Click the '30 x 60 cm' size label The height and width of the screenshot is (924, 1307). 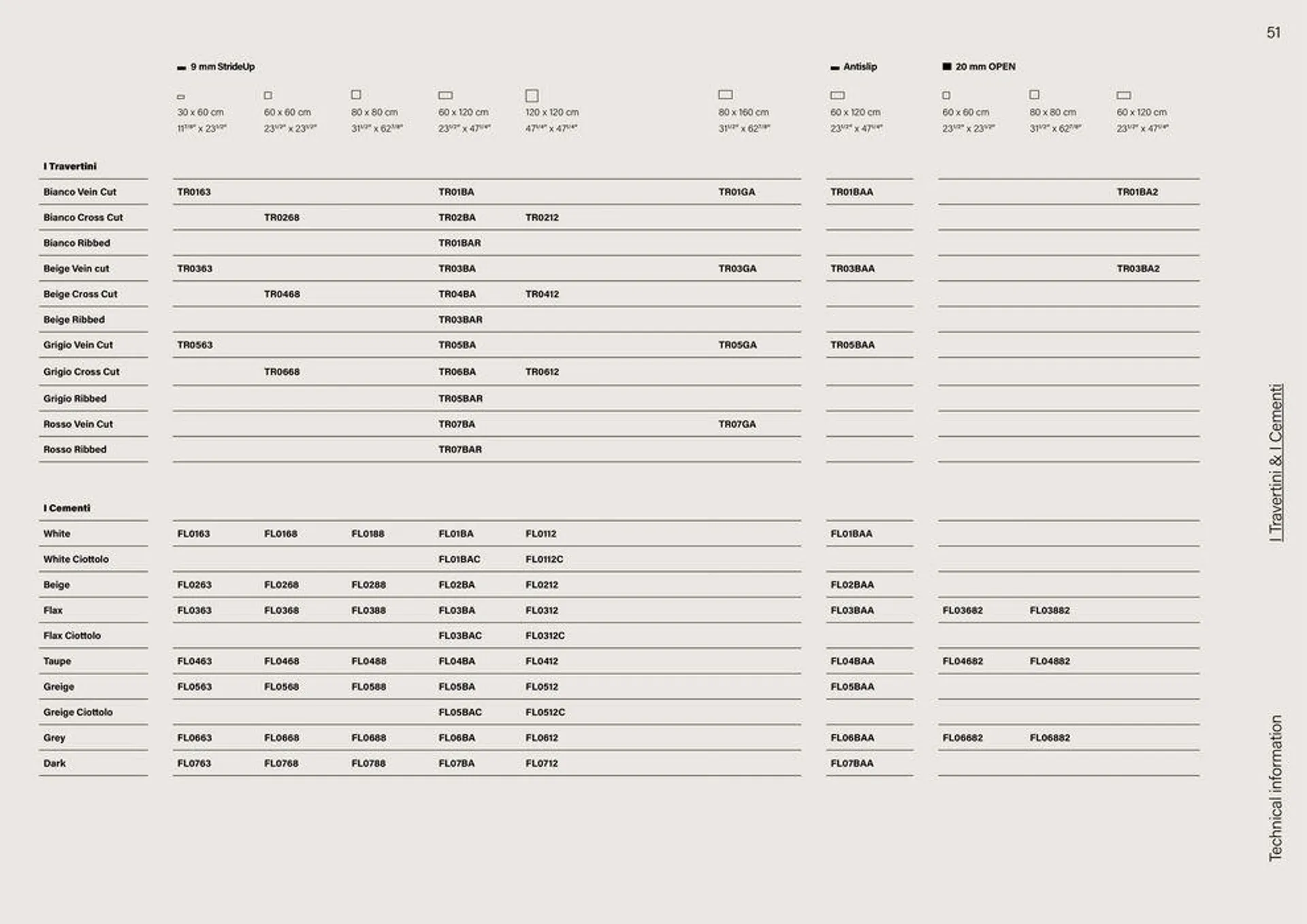point(201,112)
